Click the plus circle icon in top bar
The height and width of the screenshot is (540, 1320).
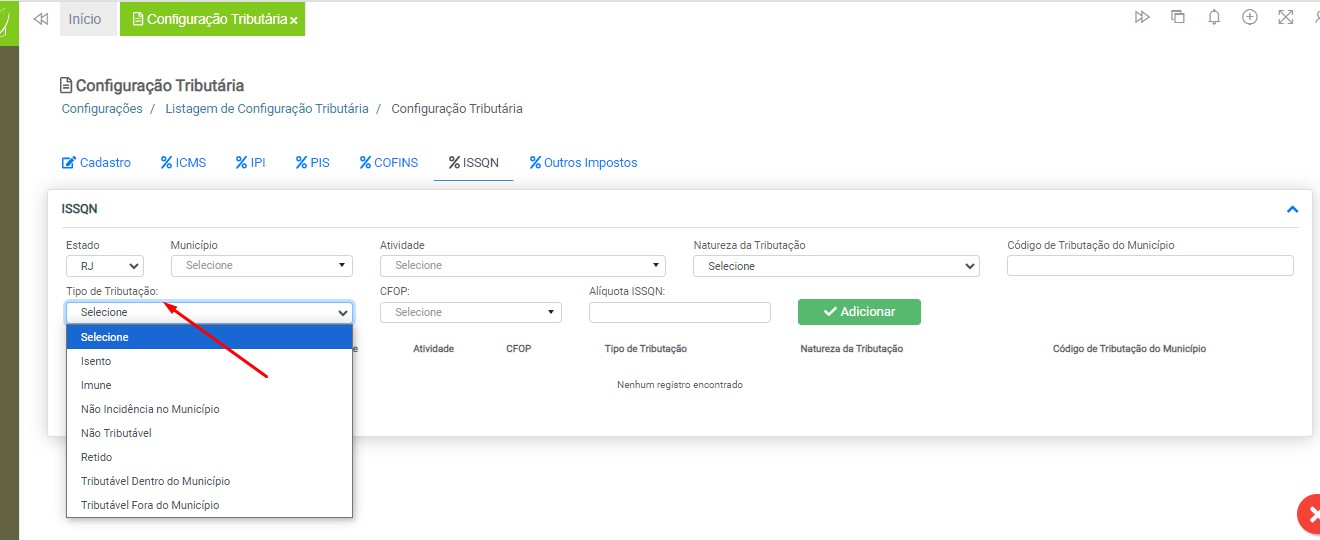pos(1250,17)
